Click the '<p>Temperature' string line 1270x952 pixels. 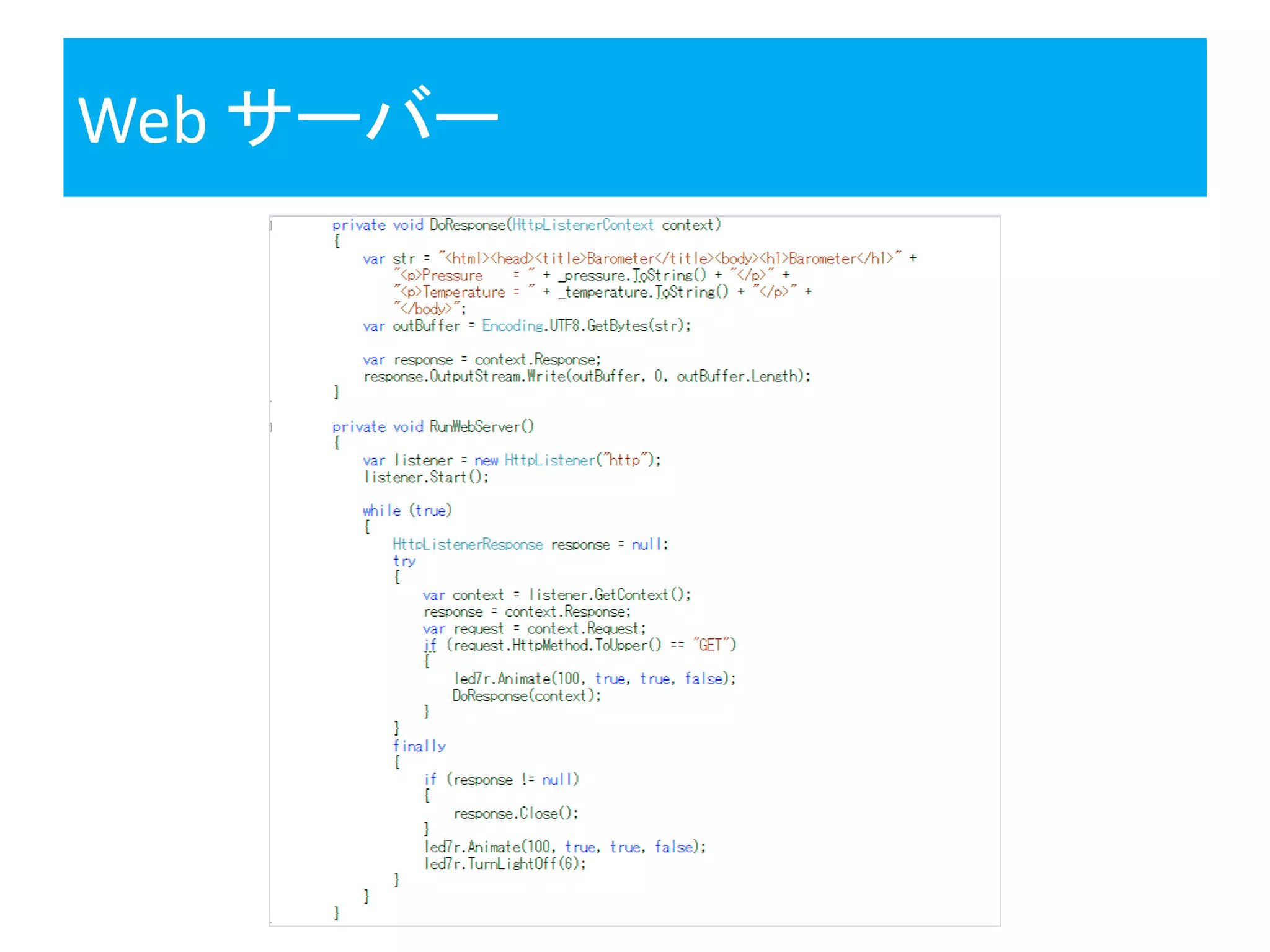(x=603, y=291)
